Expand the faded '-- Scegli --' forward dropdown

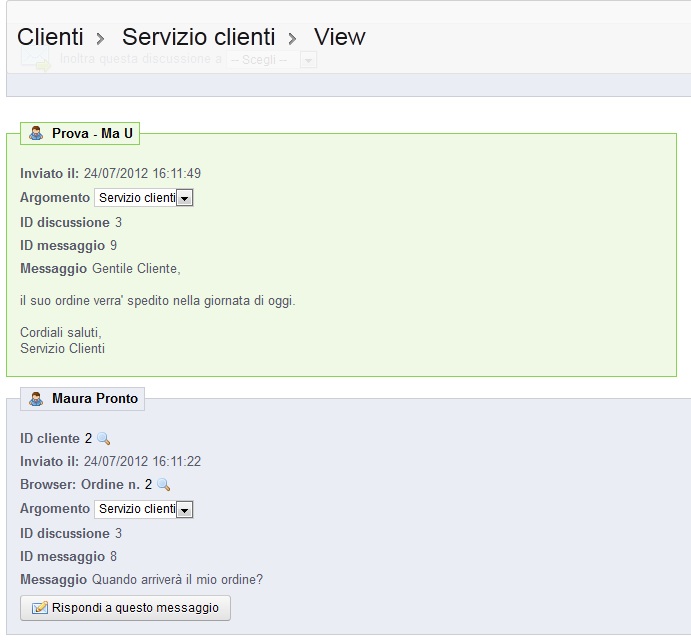(308, 60)
